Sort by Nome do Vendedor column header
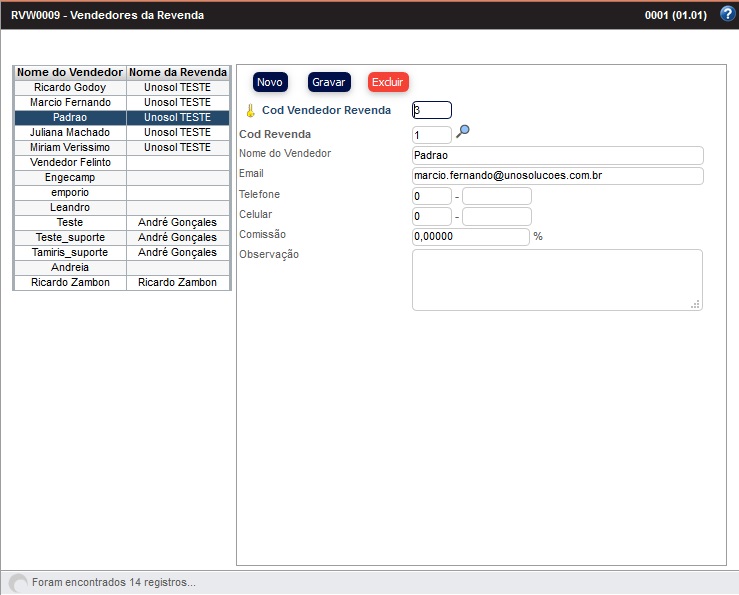This screenshot has height=595, width=739. pyautogui.click(x=70, y=73)
